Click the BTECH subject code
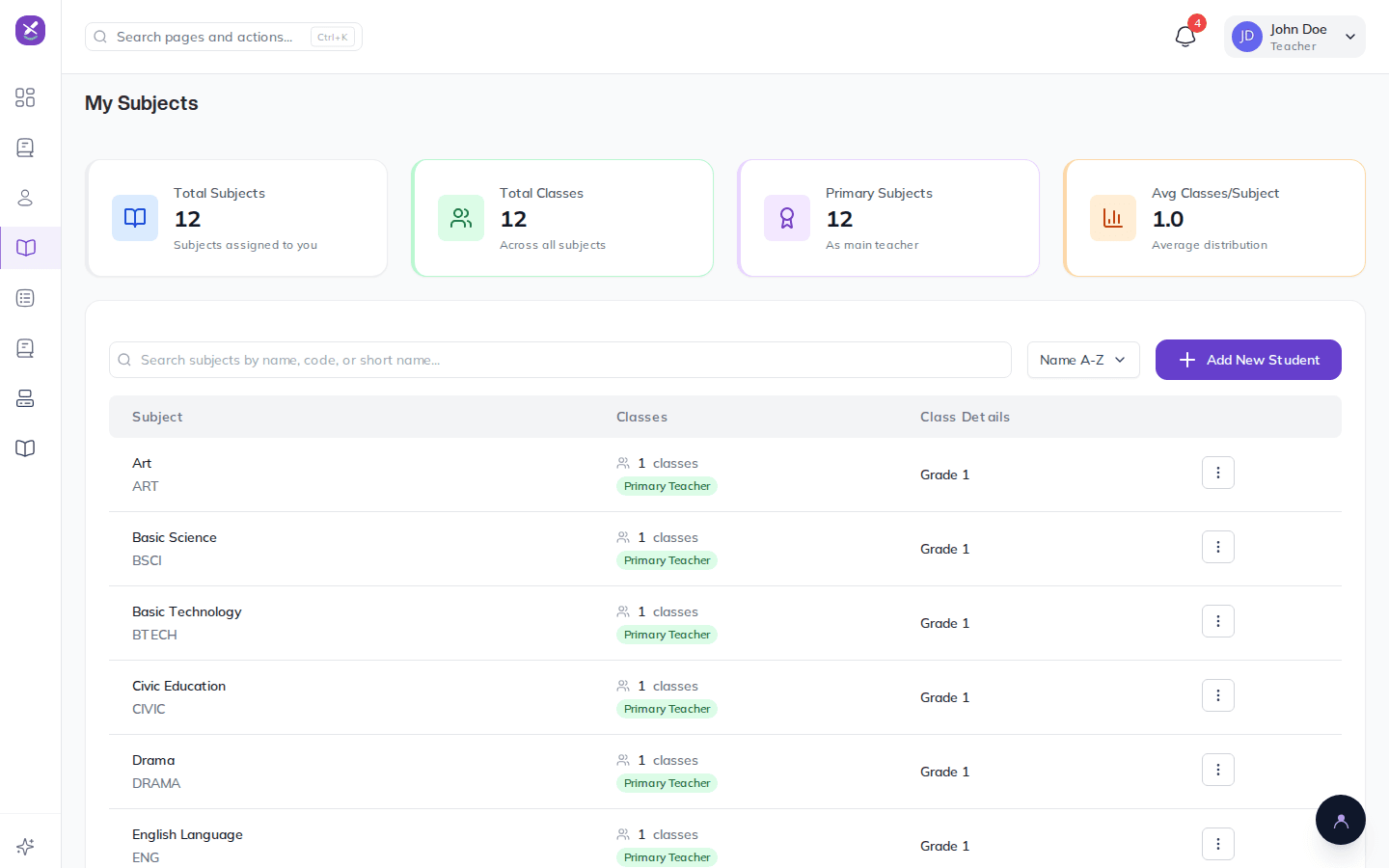The height and width of the screenshot is (868, 1389). click(x=154, y=635)
